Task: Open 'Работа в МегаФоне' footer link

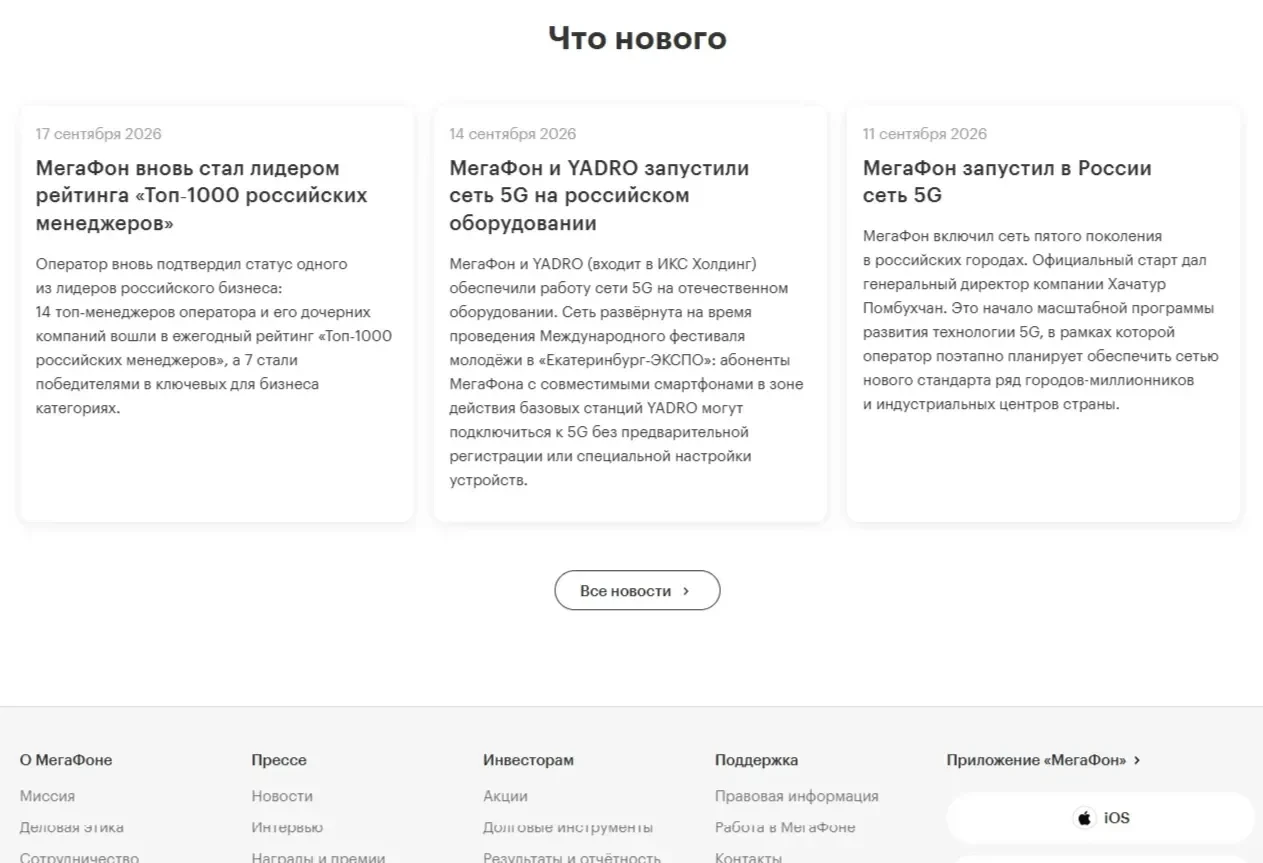Action: pyautogui.click(x=785, y=827)
